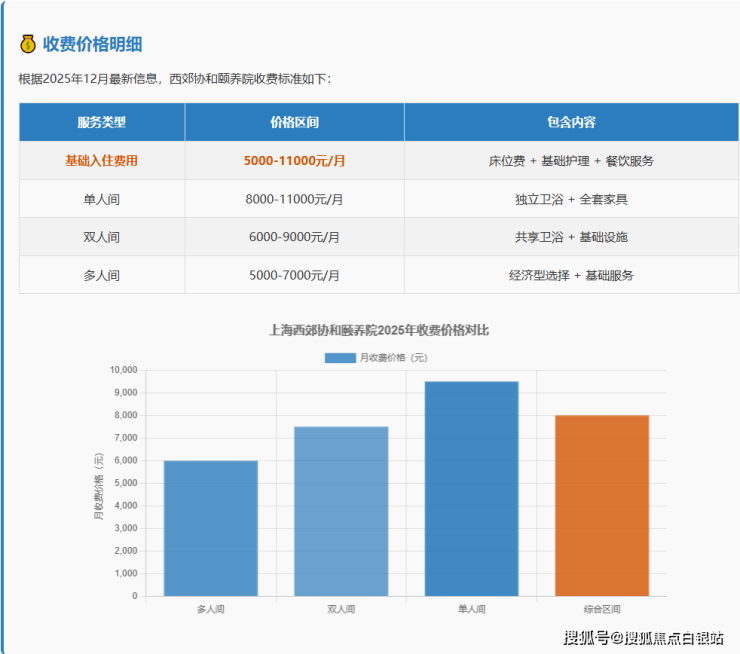Click the 价格区间 column header

pos(294,122)
